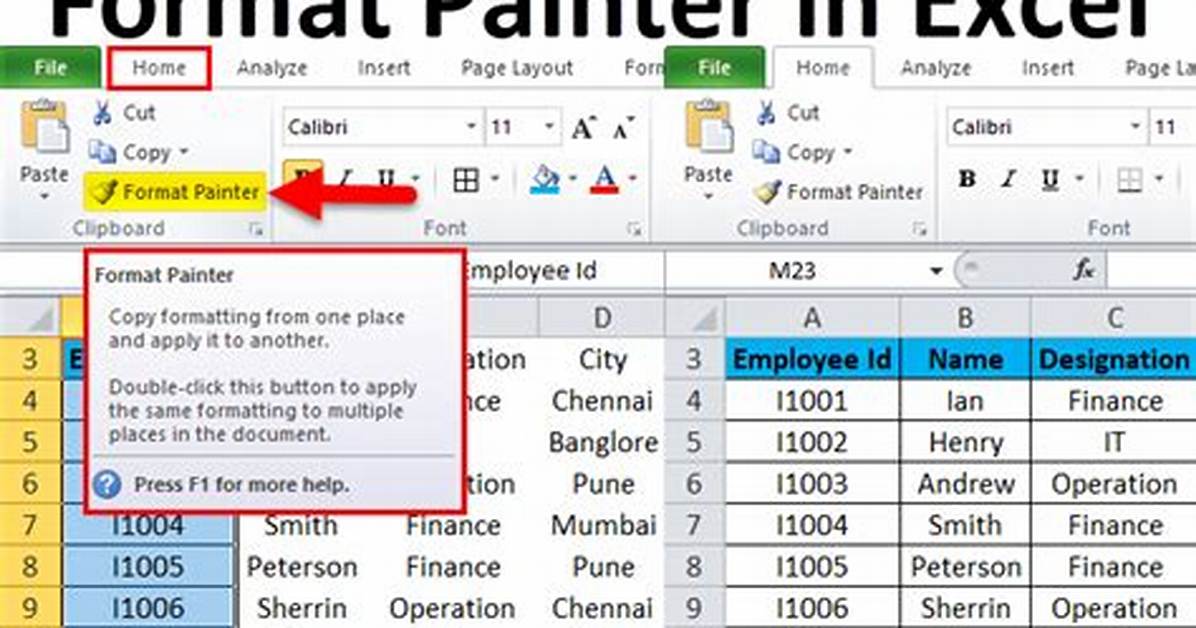Screen dimensions: 1196x628
Task: Open Font dialog launcher in left window
Action: coord(634,229)
